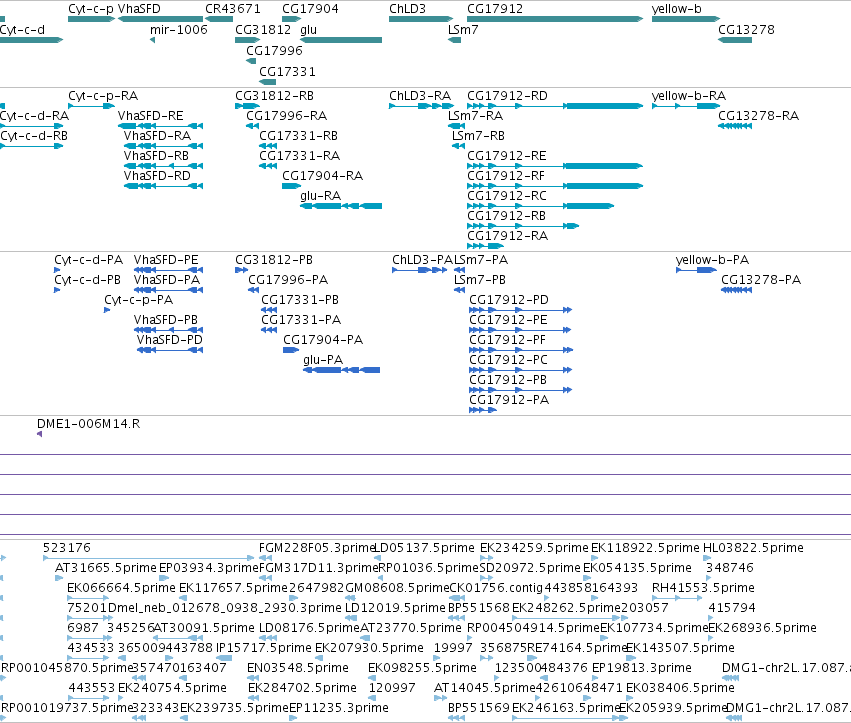Select the Cyt-c-p-RA transcript label
851x723 pixels.
point(103,96)
